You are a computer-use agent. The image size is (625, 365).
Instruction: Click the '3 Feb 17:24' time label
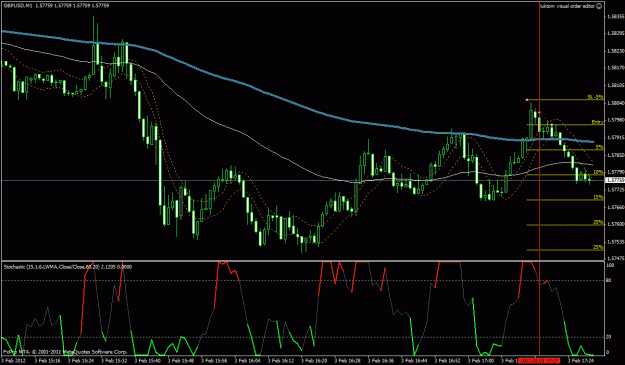pos(581,360)
